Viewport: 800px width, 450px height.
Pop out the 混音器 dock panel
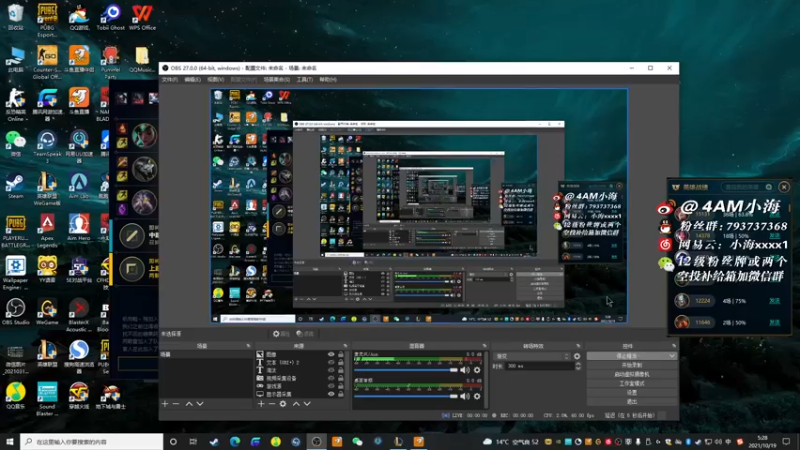pos(485,346)
